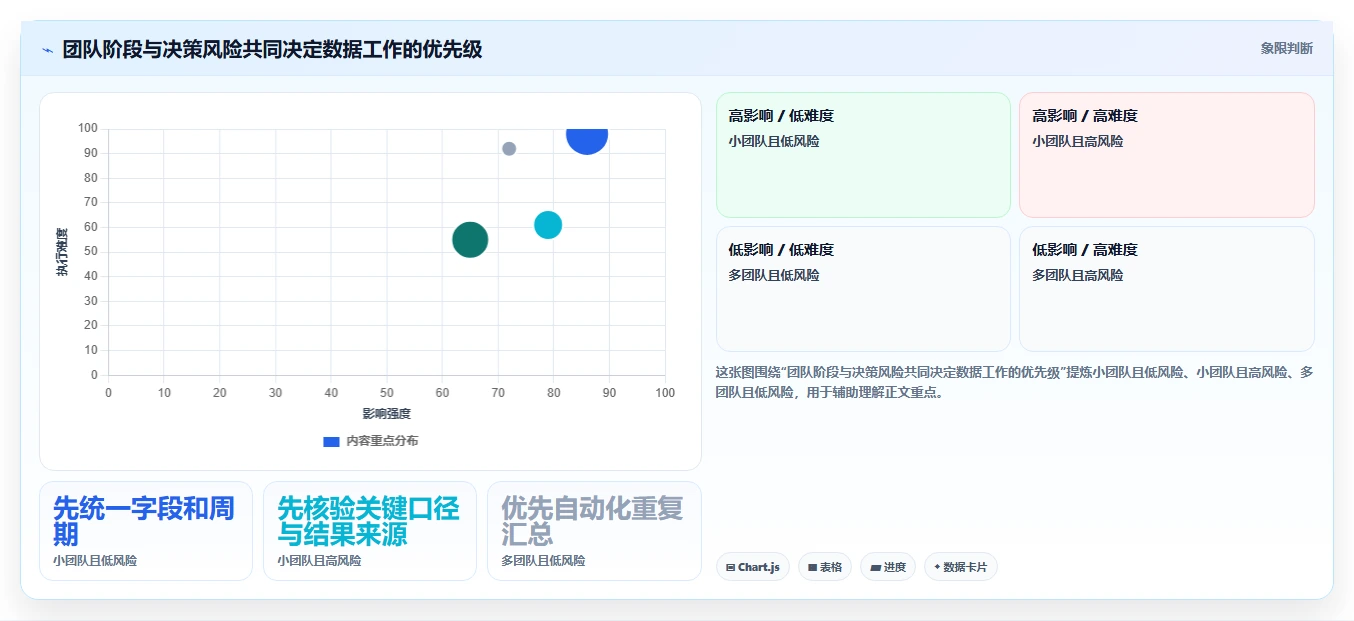Select the 高影响 / 高难度 quadrant card
Viewport: 1354px width, 621px height.
tap(1167, 155)
